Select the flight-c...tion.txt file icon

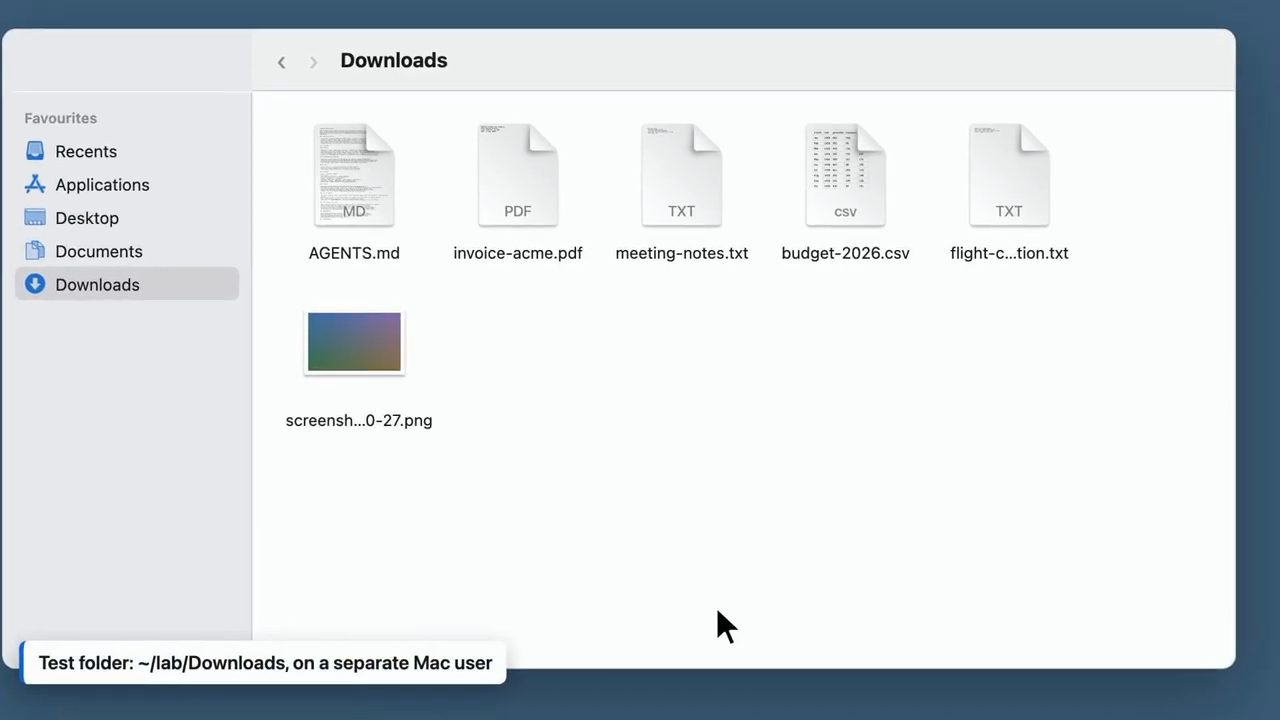(1009, 175)
